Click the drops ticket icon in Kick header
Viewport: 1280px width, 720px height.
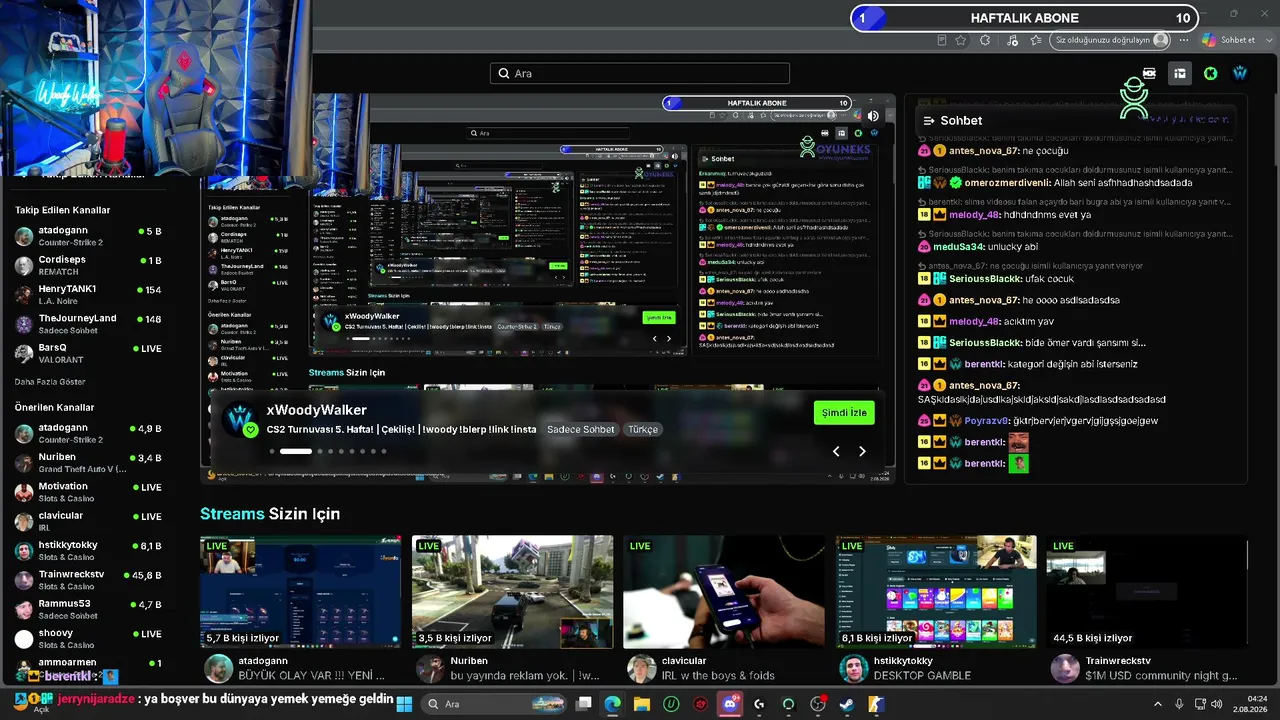coord(1149,73)
